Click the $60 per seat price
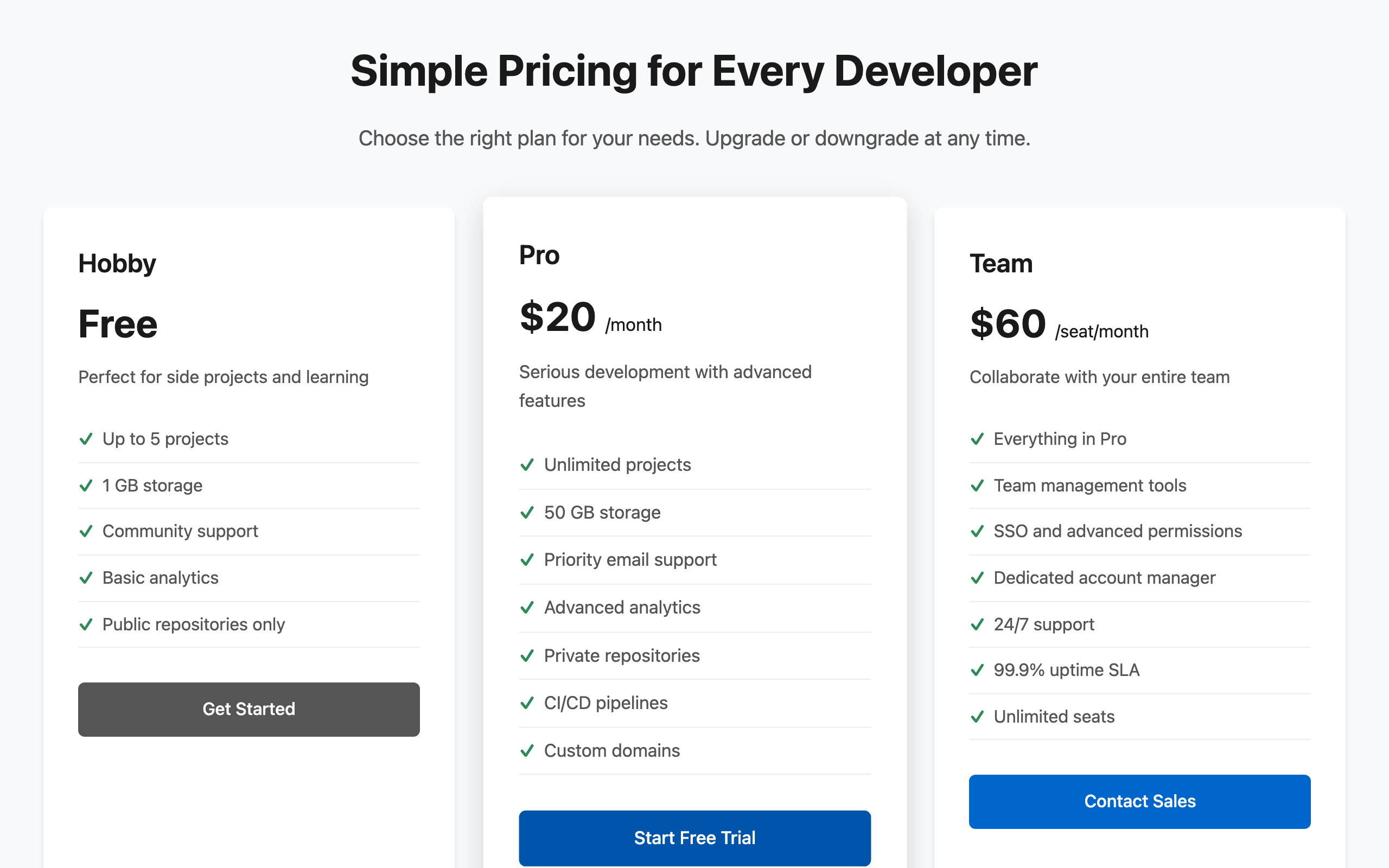 tap(1059, 324)
